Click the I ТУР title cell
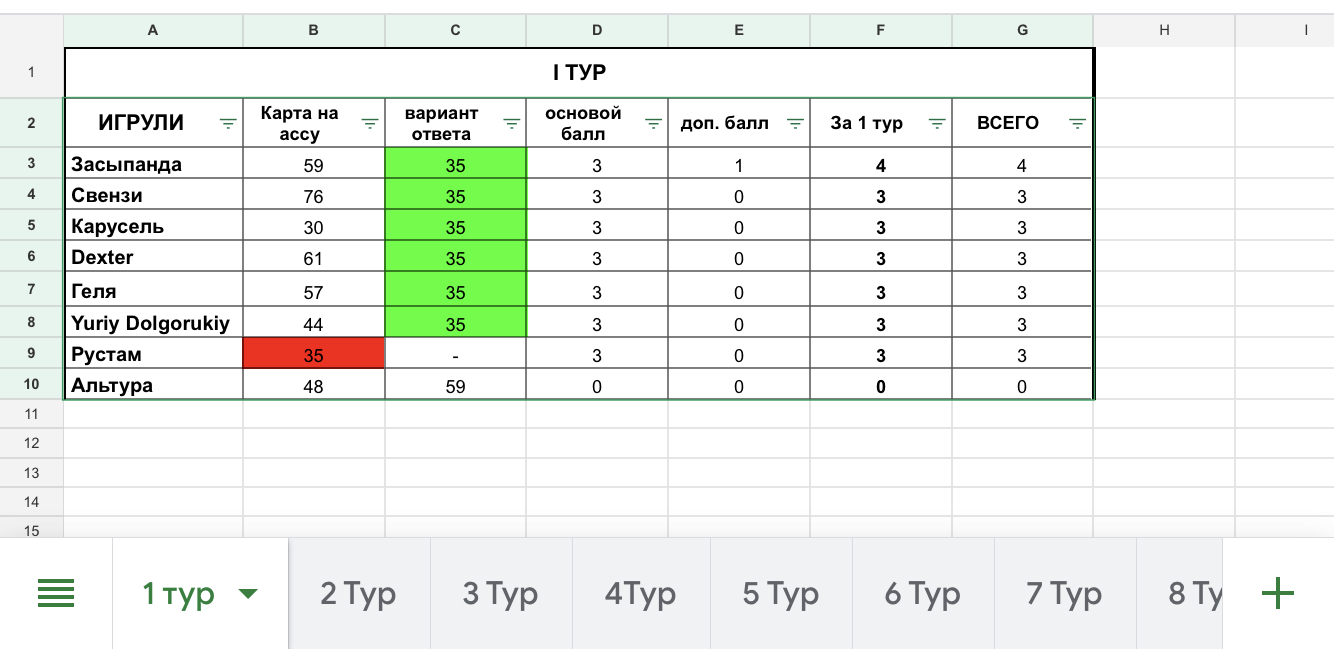Image resolution: width=1334 pixels, height=649 pixels. point(579,72)
